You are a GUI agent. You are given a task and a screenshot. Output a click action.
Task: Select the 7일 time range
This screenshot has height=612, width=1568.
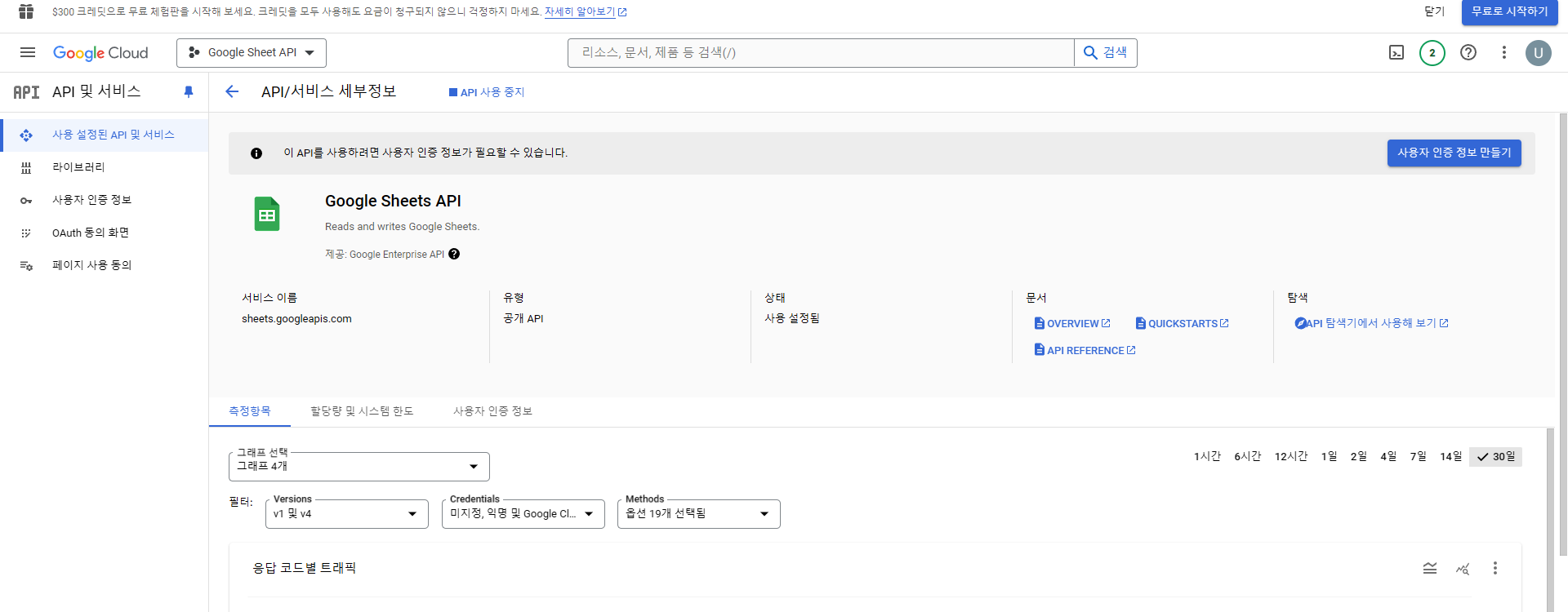click(x=1419, y=456)
